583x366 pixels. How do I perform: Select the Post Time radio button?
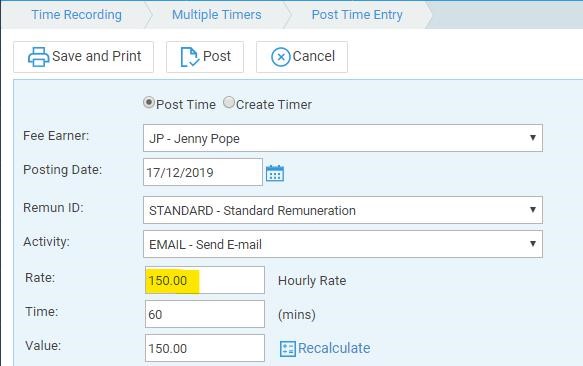pyautogui.click(x=149, y=103)
